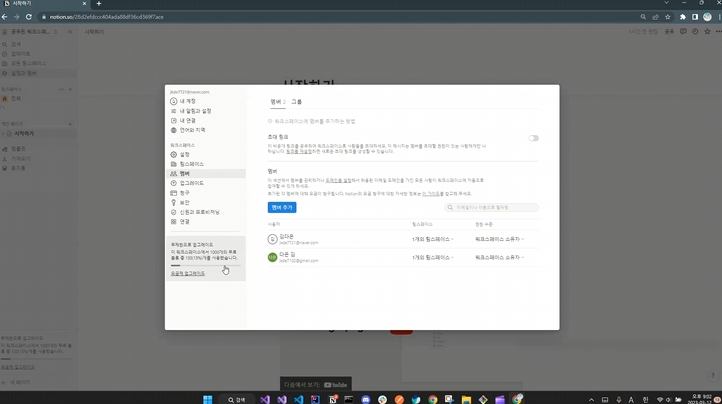Viewport: 722px width, 404px height.
Task: Open 워크스페이스에 멤버를 추가하는 방법 help link
Action: 312,121
